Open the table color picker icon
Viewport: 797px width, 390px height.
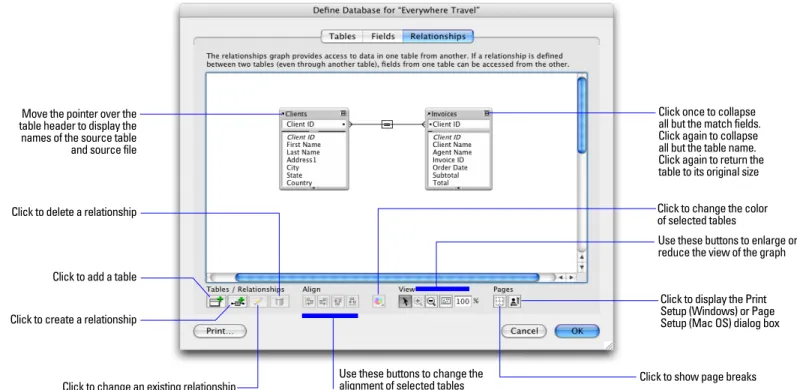[x=378, y=302]
